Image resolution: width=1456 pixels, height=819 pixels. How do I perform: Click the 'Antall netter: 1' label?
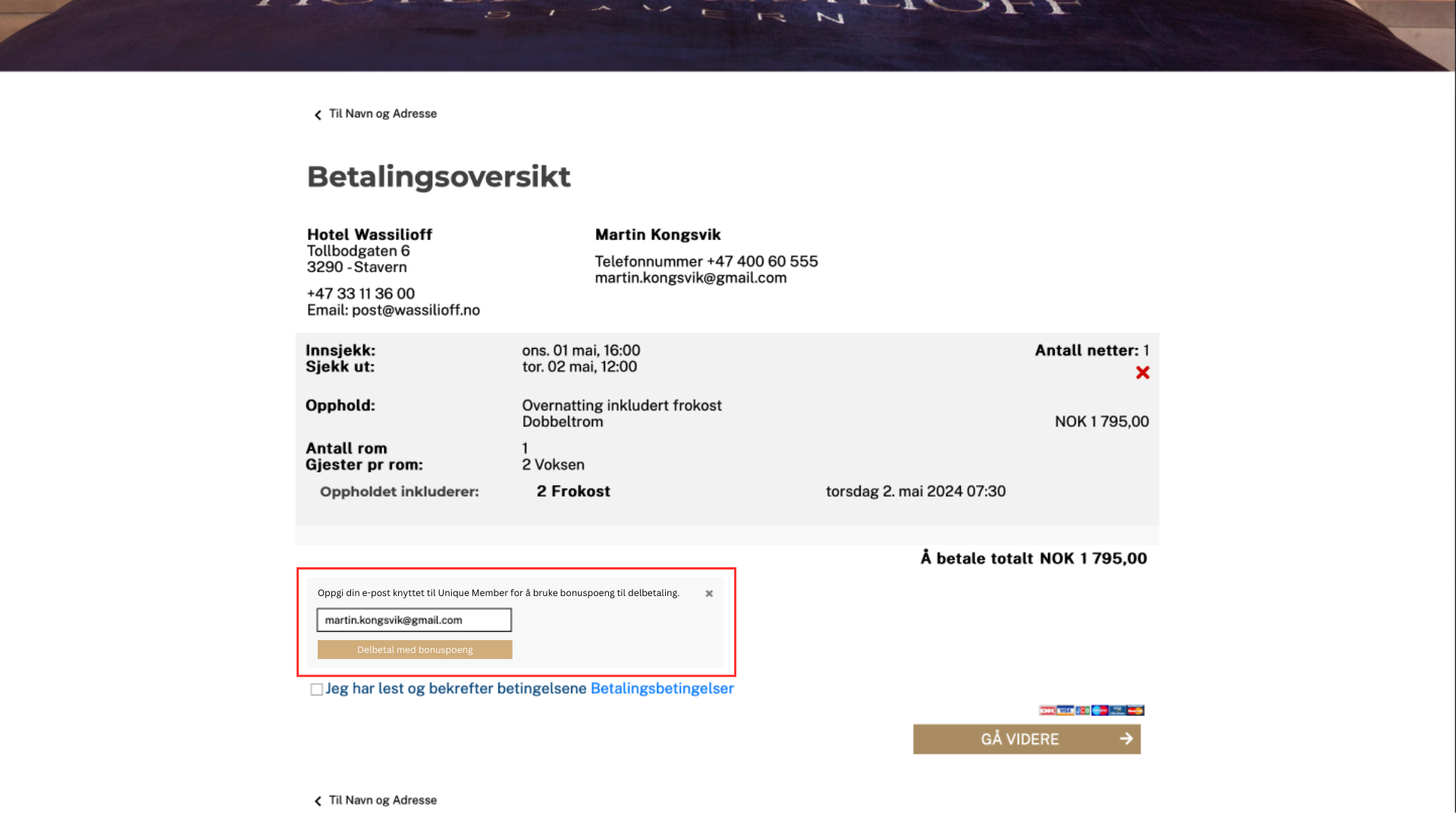(x=1092, y=350)
